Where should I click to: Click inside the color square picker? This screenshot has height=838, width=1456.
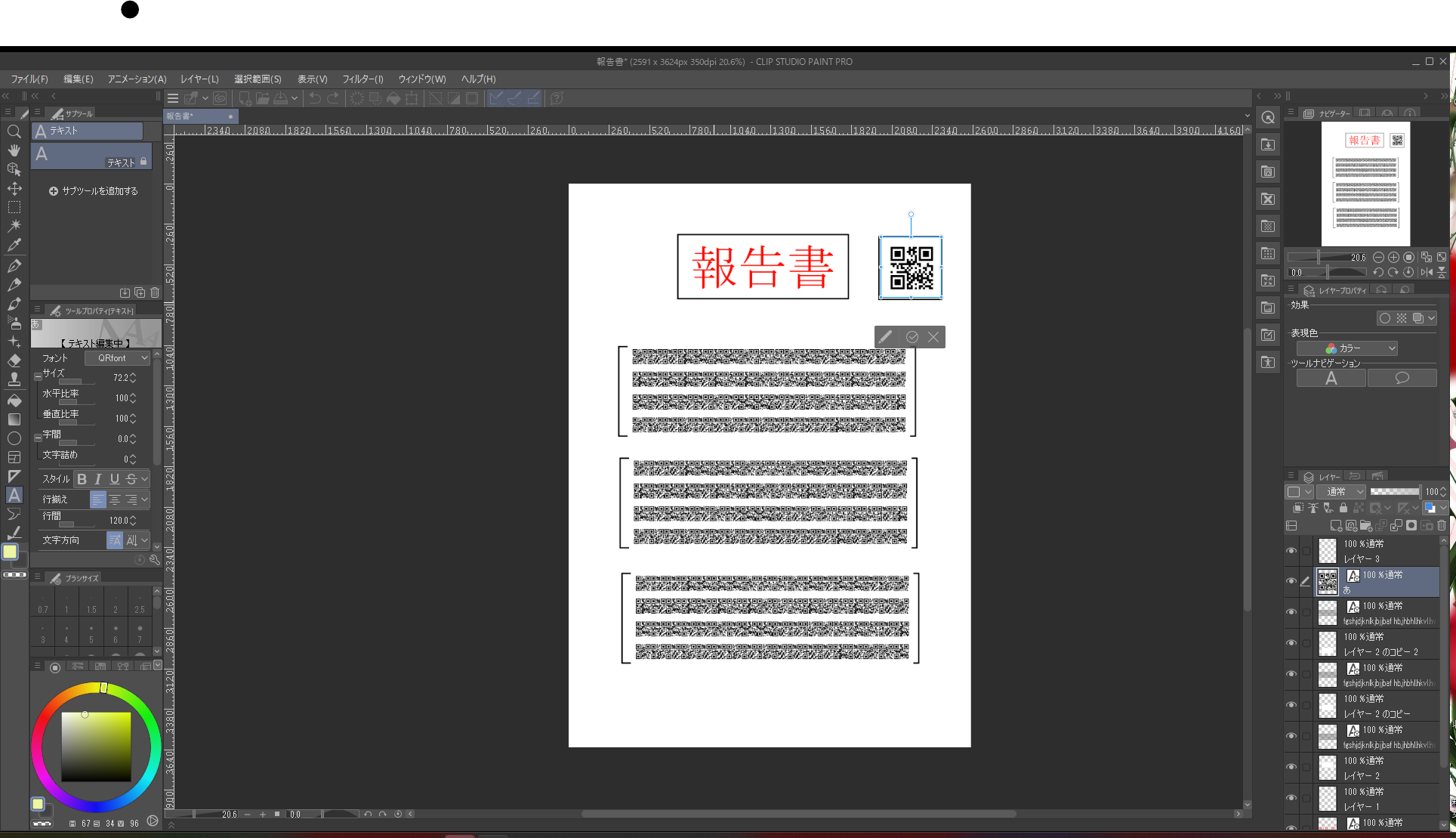click(96, 747)
